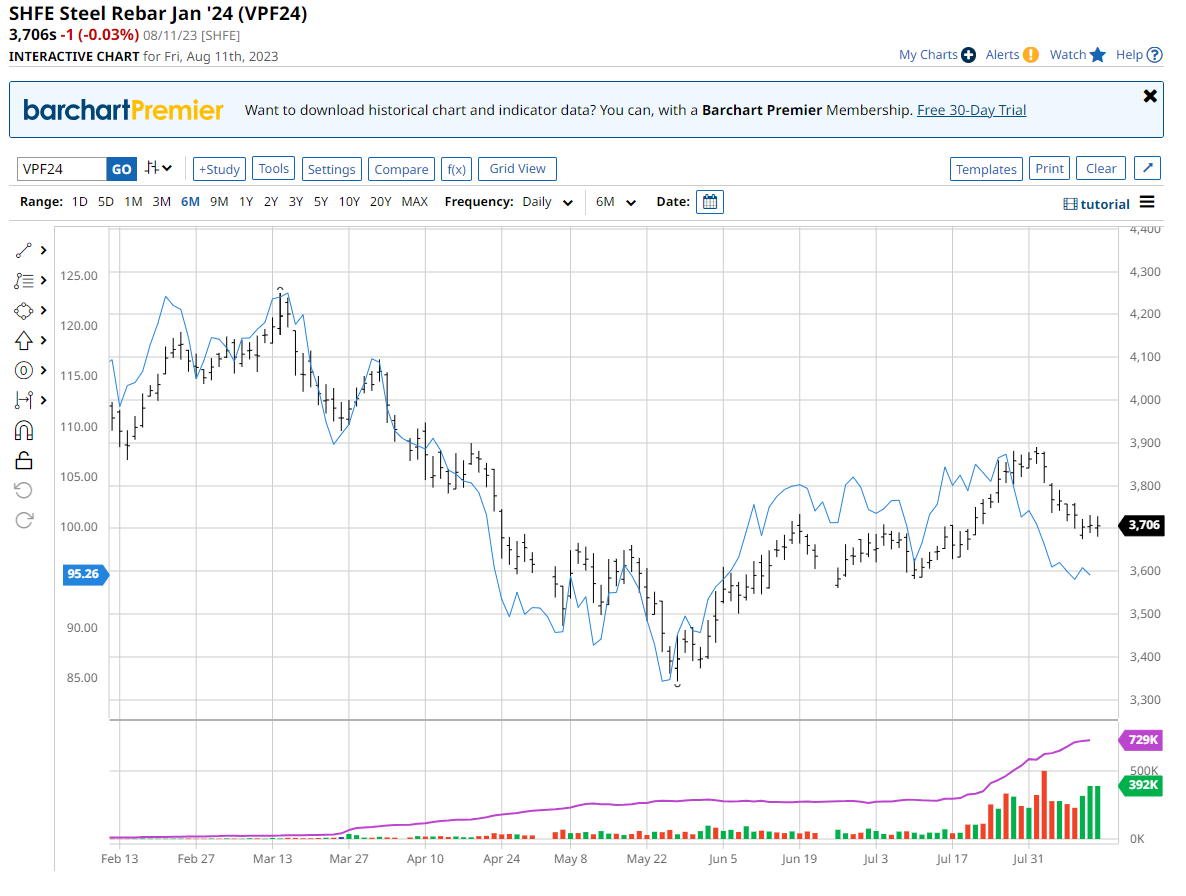This screenshot has height=896, width=1186.
Task: Expand the 6M period dropdown
Action: (616, 202)
